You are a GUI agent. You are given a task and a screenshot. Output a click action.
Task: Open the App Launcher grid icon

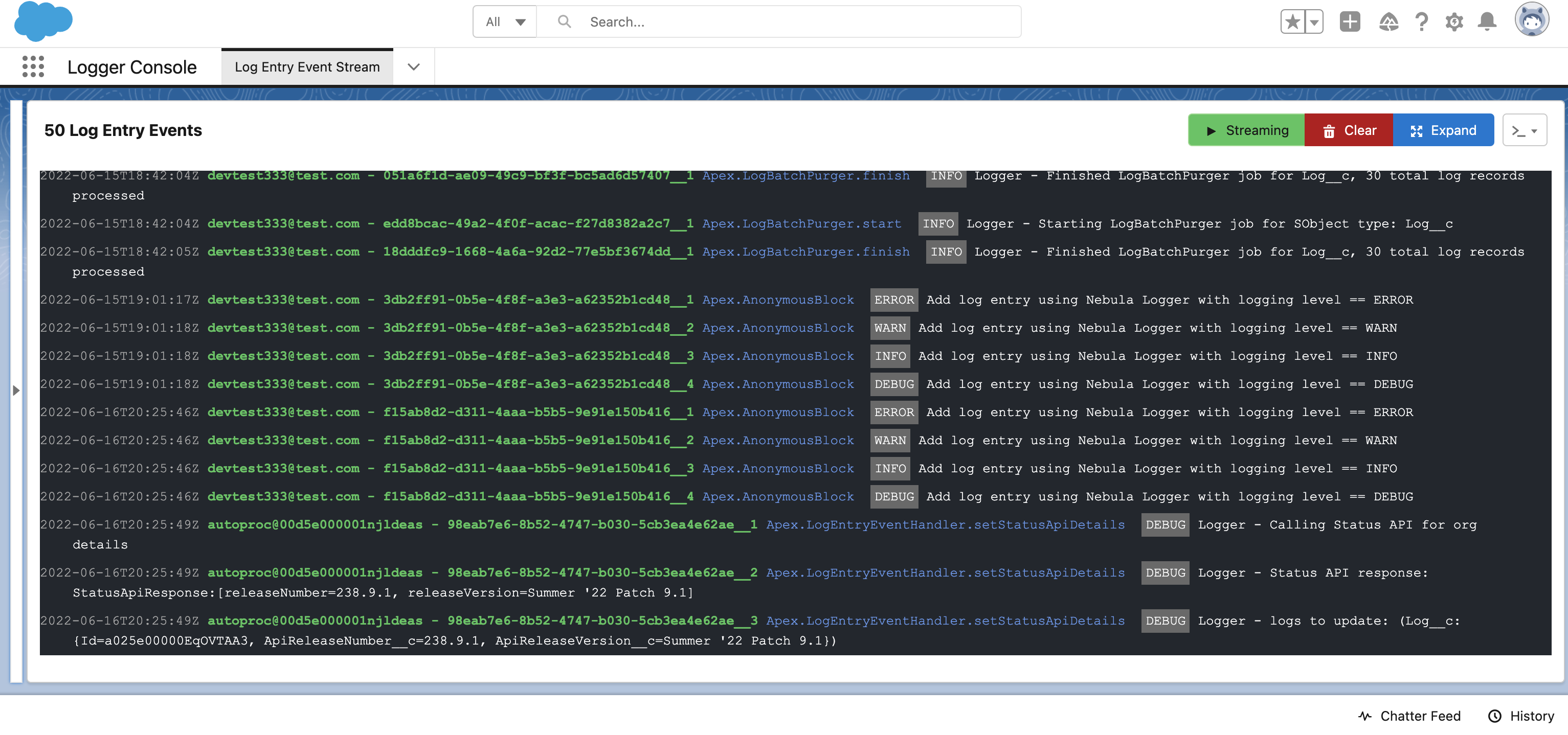tap(33, 66)
